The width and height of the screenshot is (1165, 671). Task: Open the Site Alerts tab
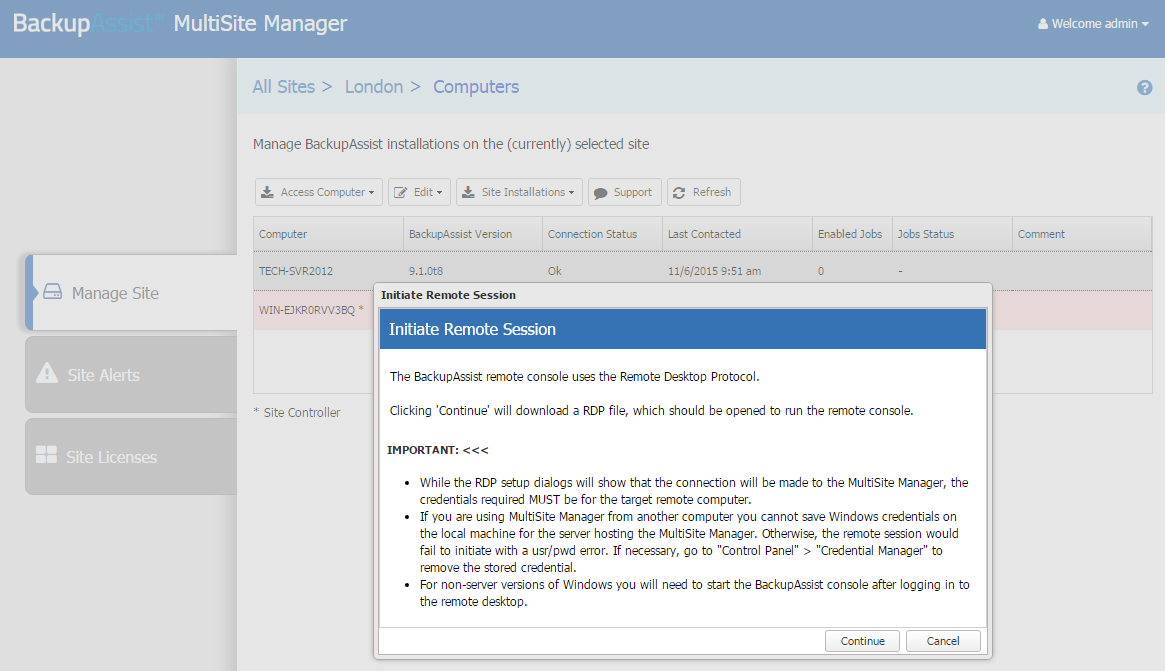click(132, 375)
